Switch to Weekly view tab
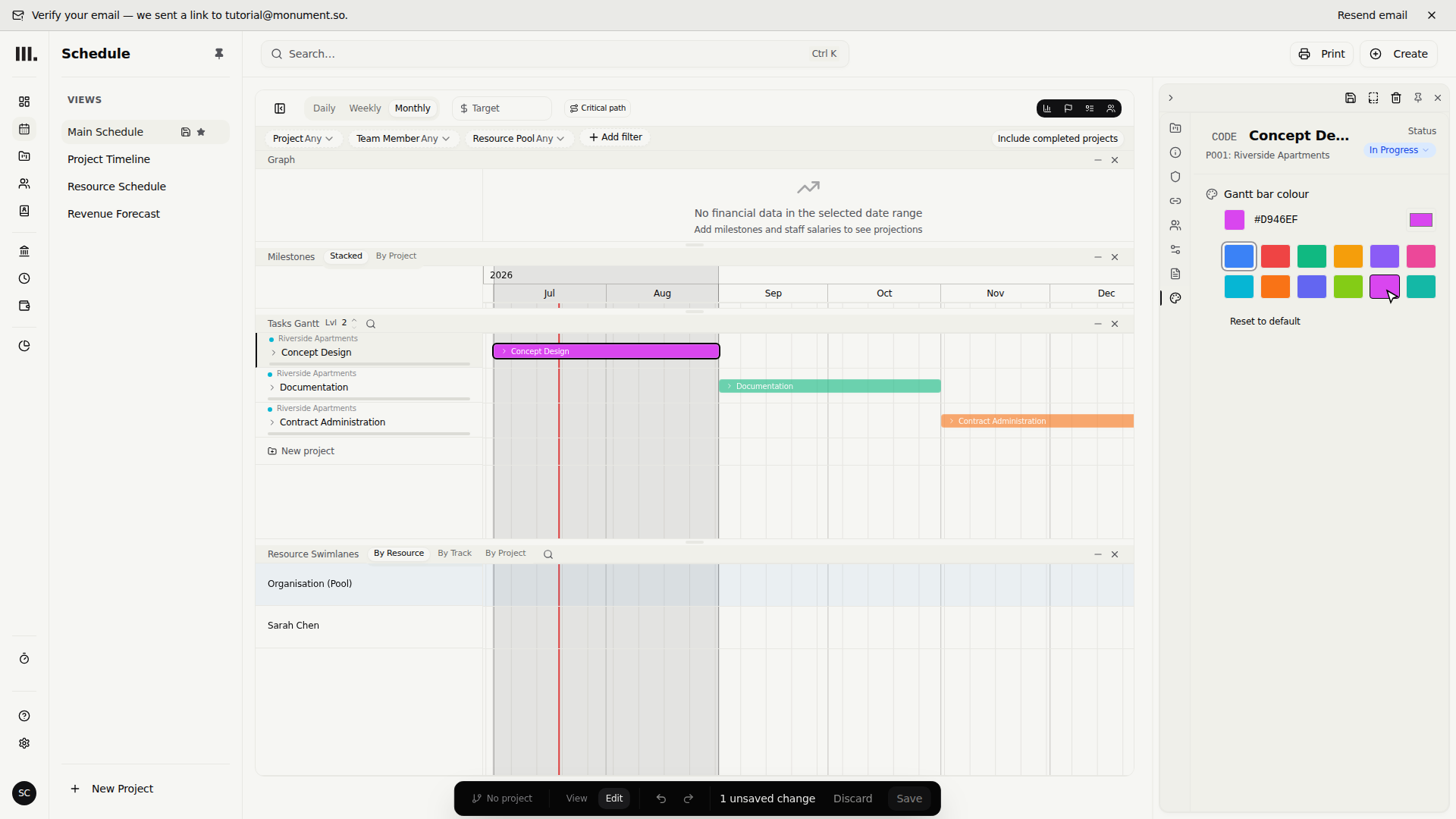Viewport: 1456px width, 819px height. click(365, 108)
